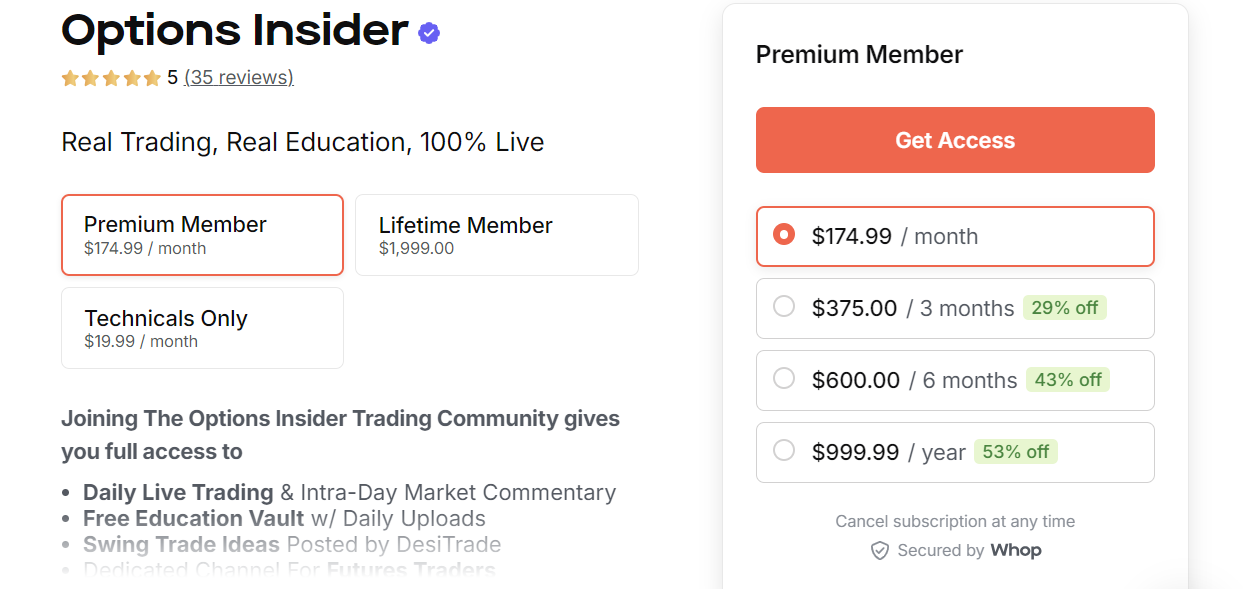Open the 35 reviews link
Image resolution: width=1243 pixels, height=589 pixels.
pyautogui.click(x=238, y=77)
